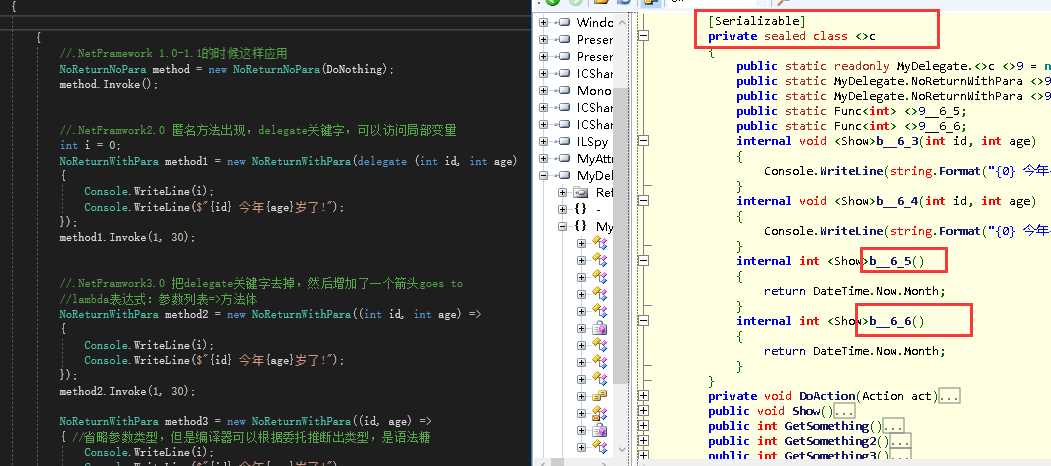Expand the GetSomething2() method body
Image resolution: width=1051 pixels, height=466 pixels.
643,441
